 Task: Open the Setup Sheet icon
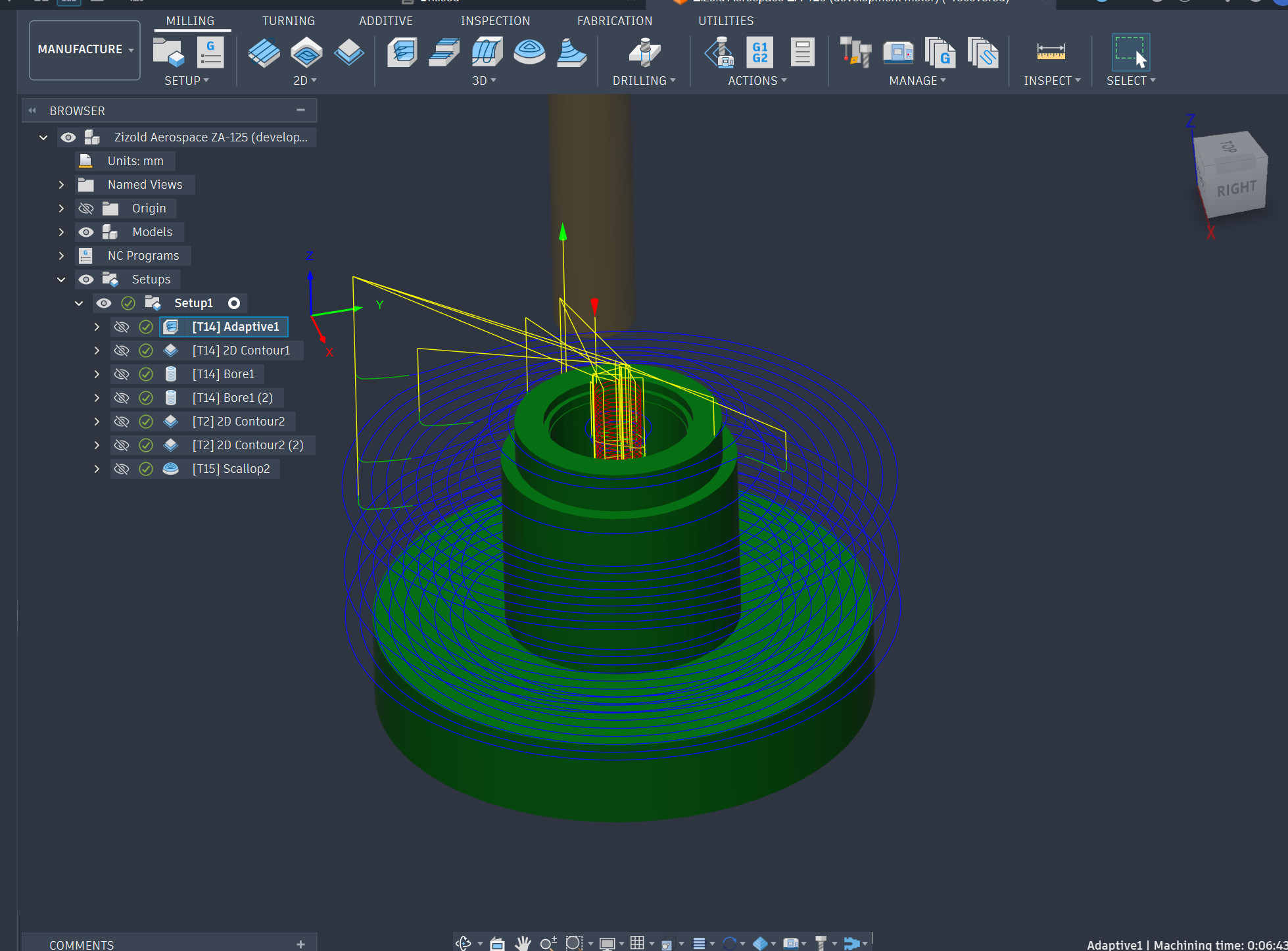coord(802,52)
